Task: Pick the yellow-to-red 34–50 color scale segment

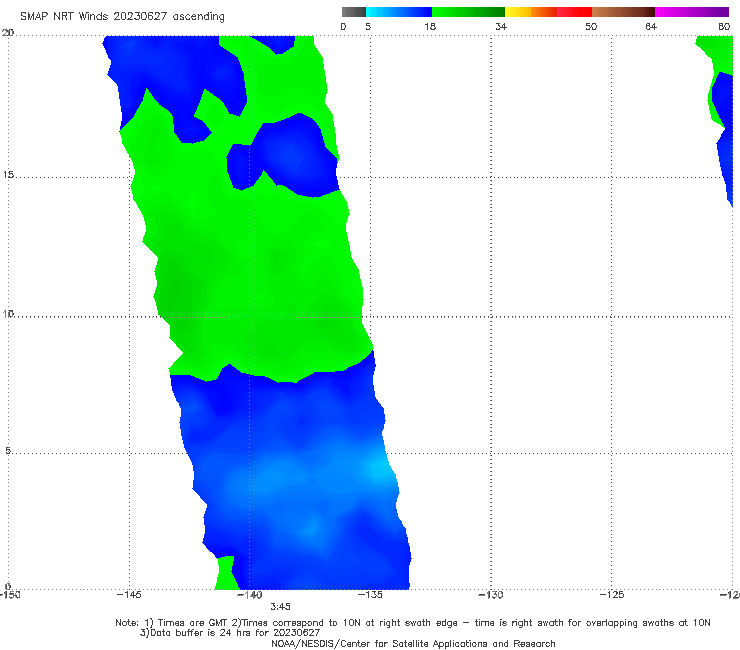Action: tap(548, 12)
